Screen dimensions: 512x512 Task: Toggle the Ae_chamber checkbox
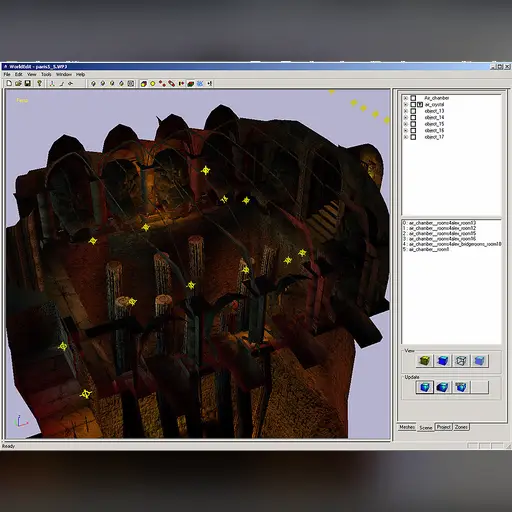pos(413,98)
